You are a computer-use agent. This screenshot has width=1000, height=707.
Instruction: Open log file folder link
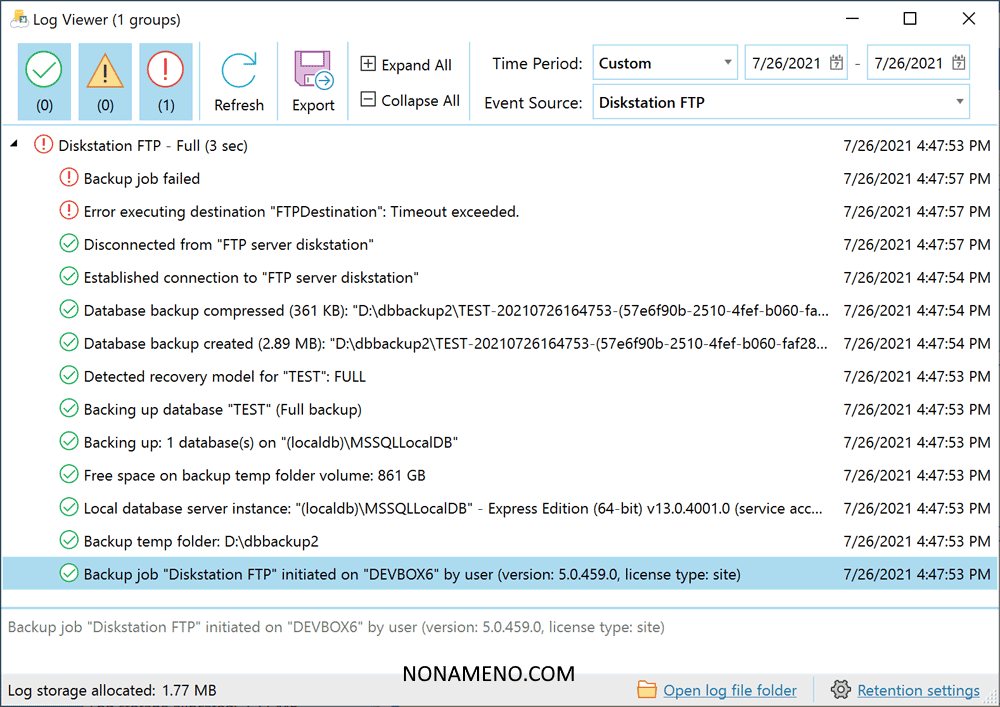730,690
